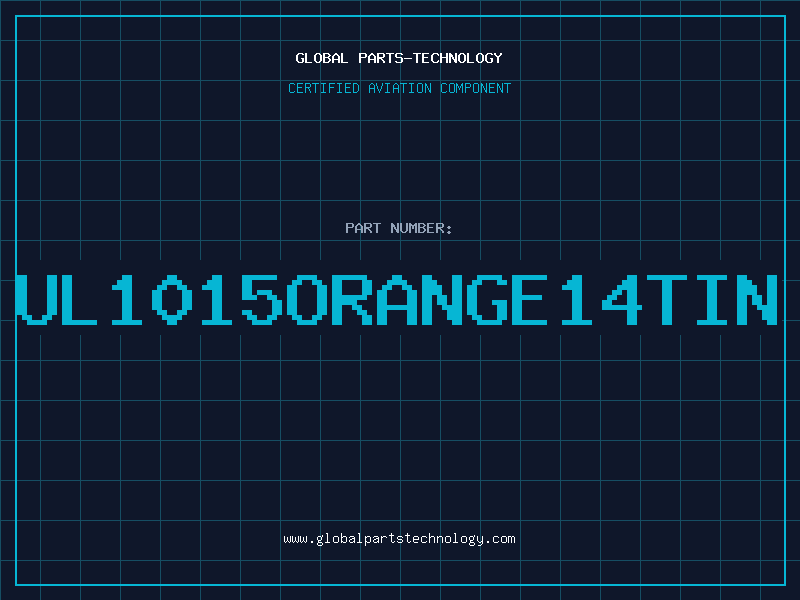Click the www.globalpartstechnology.com website link
Screen dimensions: 800x600
click(x=399, y=539)
